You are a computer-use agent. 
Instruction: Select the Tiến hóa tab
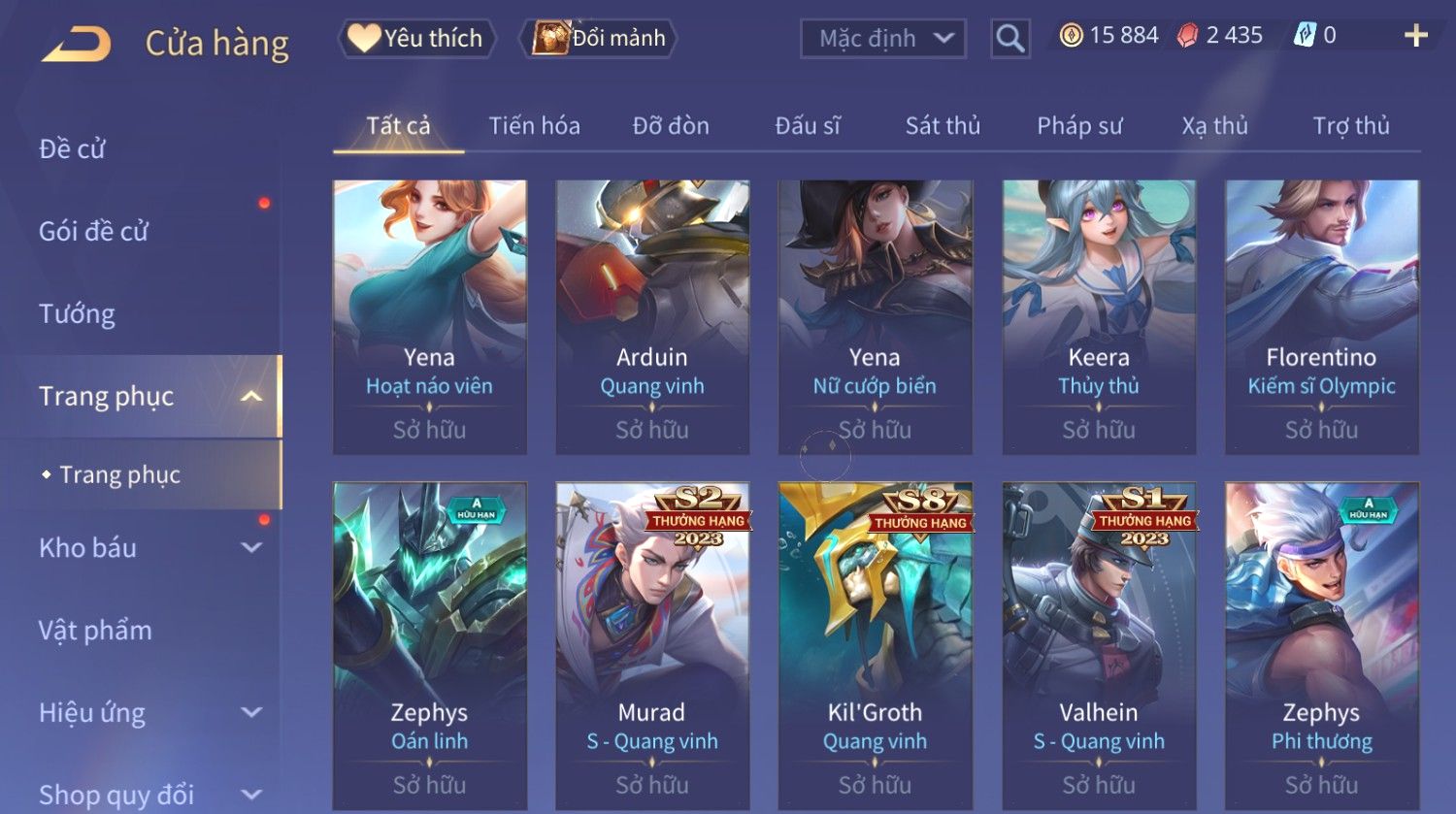(x=534, y=125)
